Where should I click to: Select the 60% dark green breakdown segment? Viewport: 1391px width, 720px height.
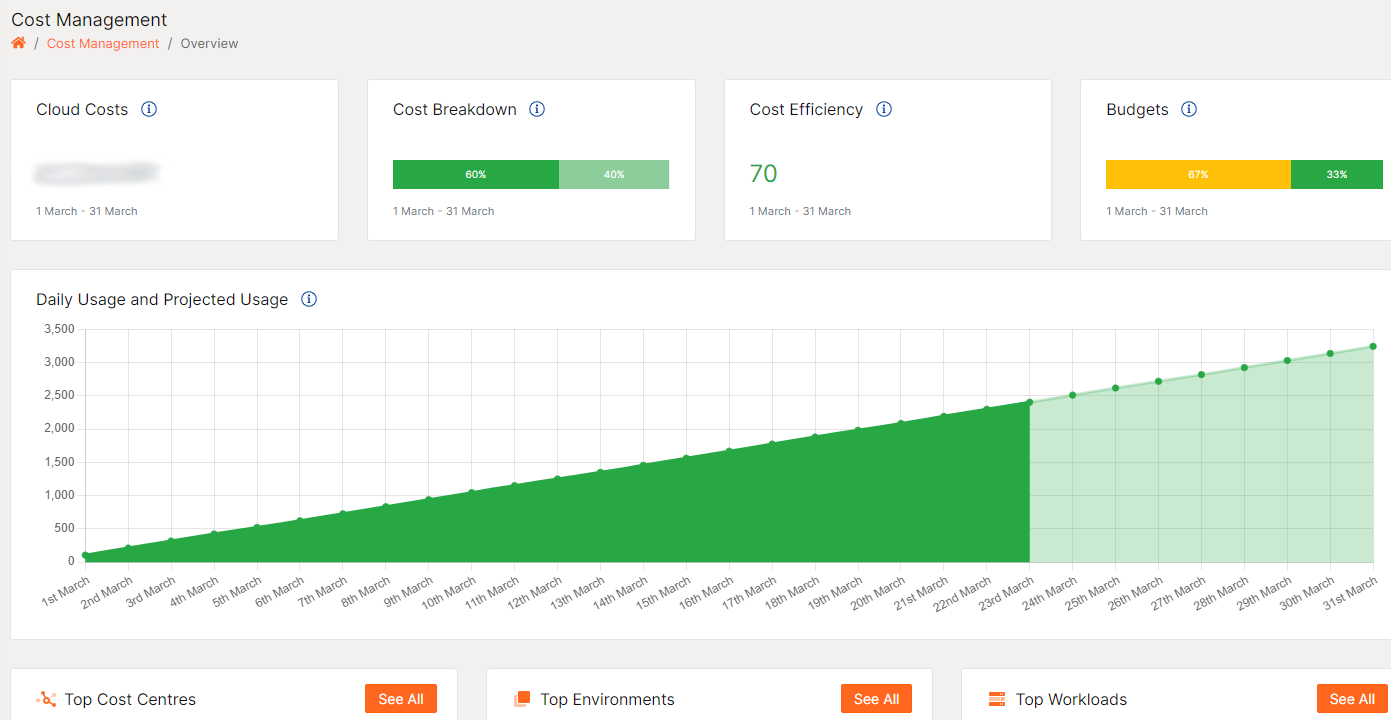[476, 174]
